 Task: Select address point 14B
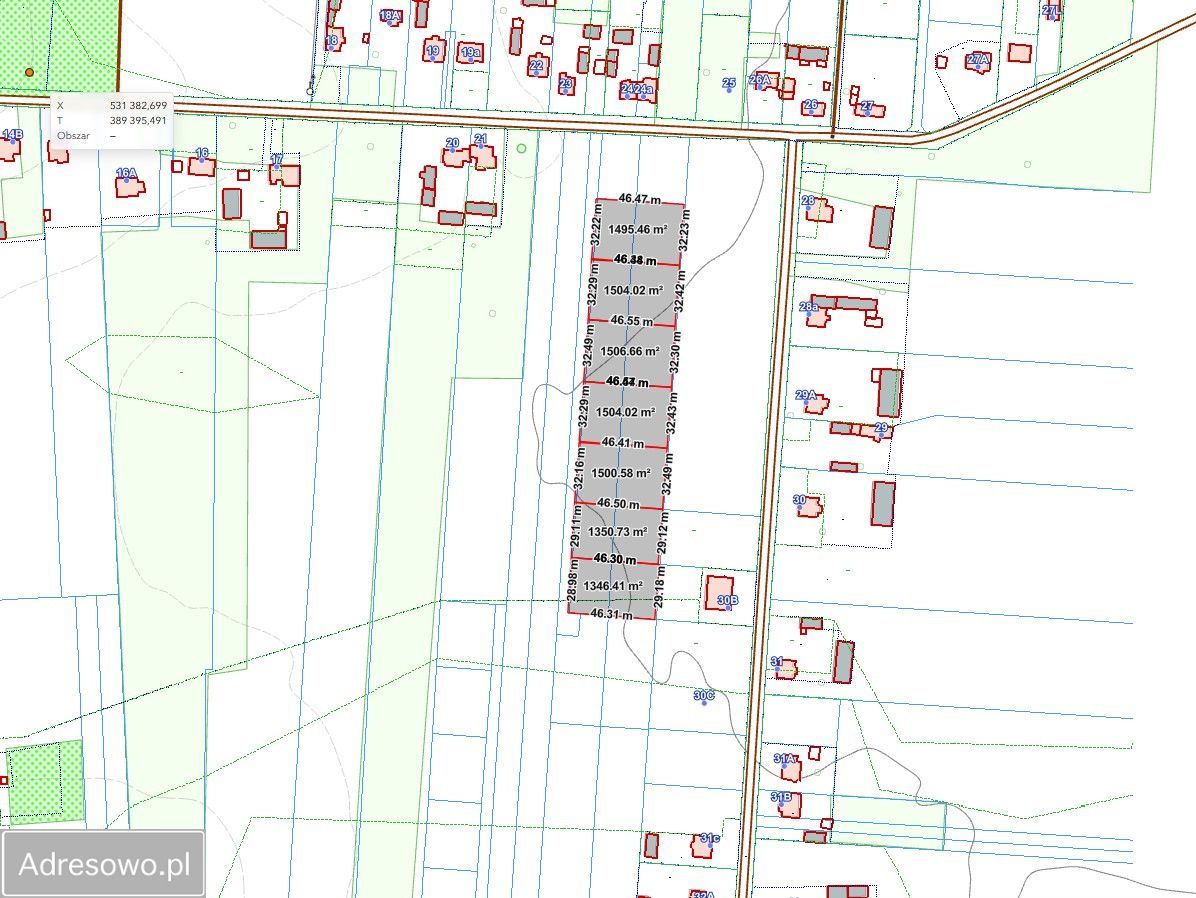coord(13,136)
